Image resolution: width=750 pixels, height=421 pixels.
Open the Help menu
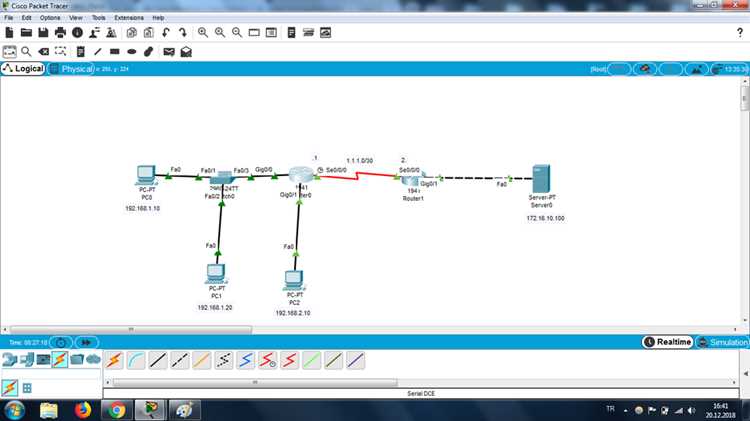(158, 18)
